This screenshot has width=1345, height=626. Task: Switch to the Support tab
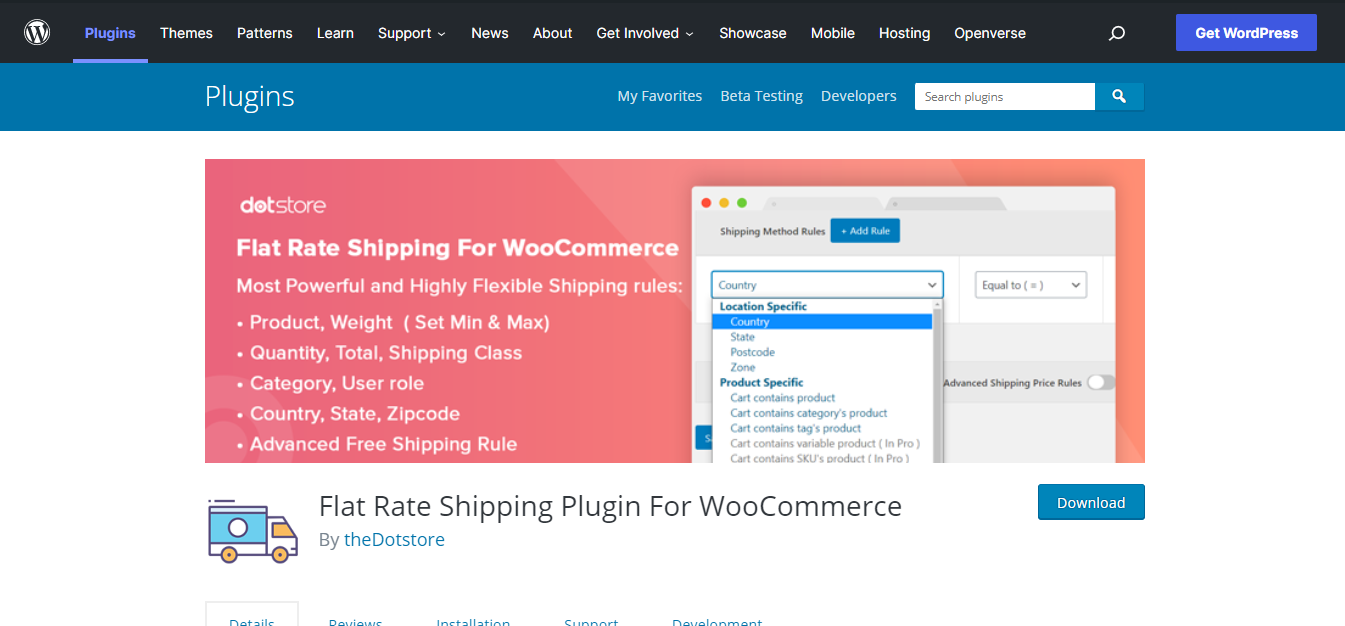(x=591, y=621)
